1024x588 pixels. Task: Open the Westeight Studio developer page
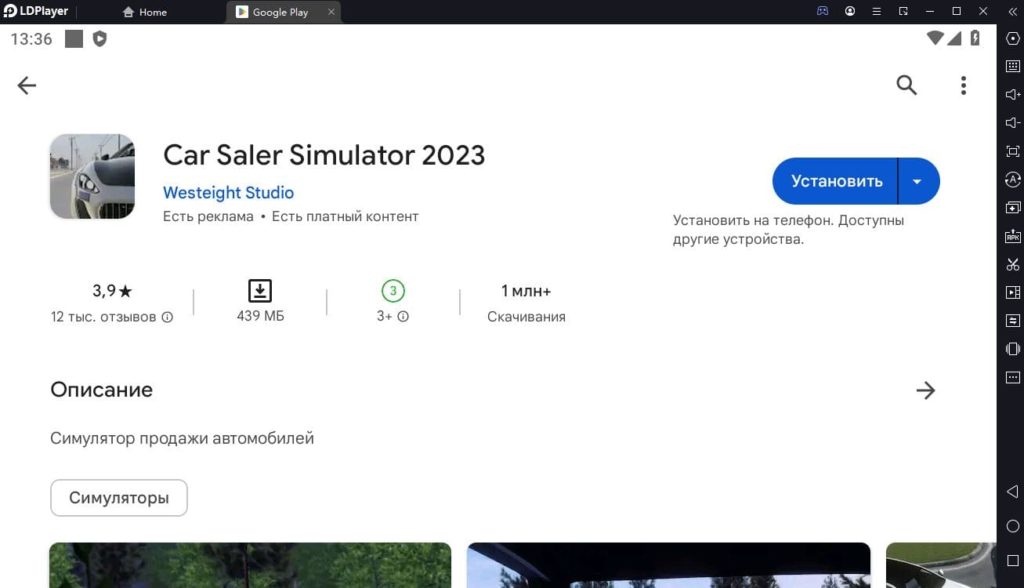[228, 193]
